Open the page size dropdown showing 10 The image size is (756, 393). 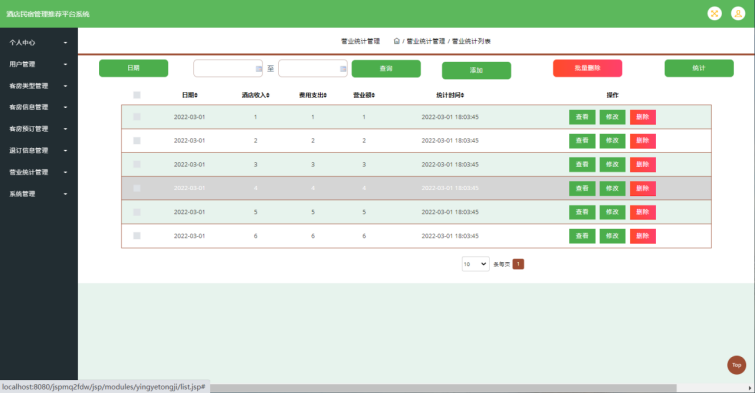click(475, 264)
